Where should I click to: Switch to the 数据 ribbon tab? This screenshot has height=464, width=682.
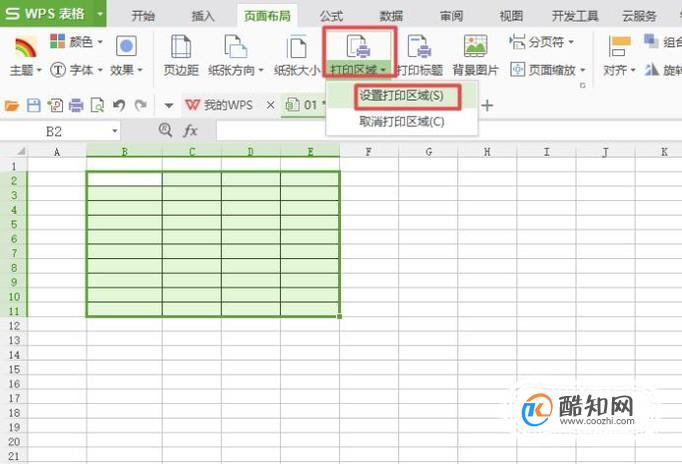pyautogui.click(x=391, y=16)
